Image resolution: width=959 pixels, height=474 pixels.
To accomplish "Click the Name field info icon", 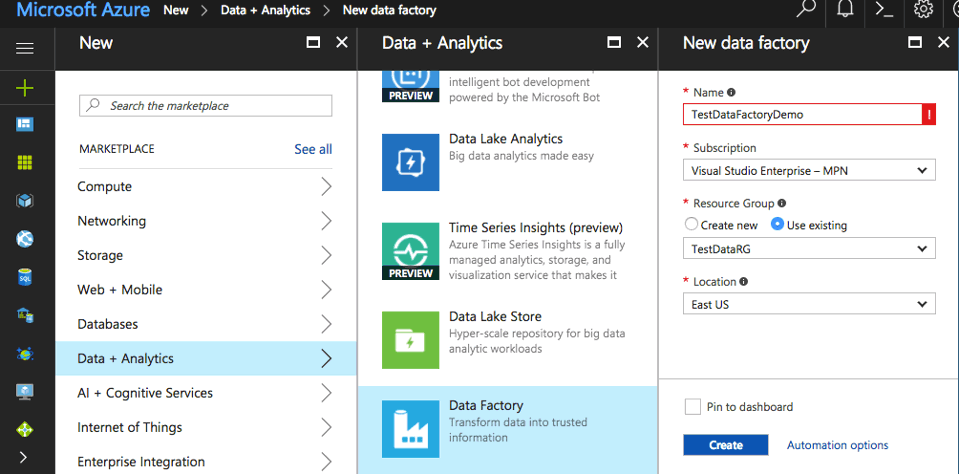I will pos(731,92).
